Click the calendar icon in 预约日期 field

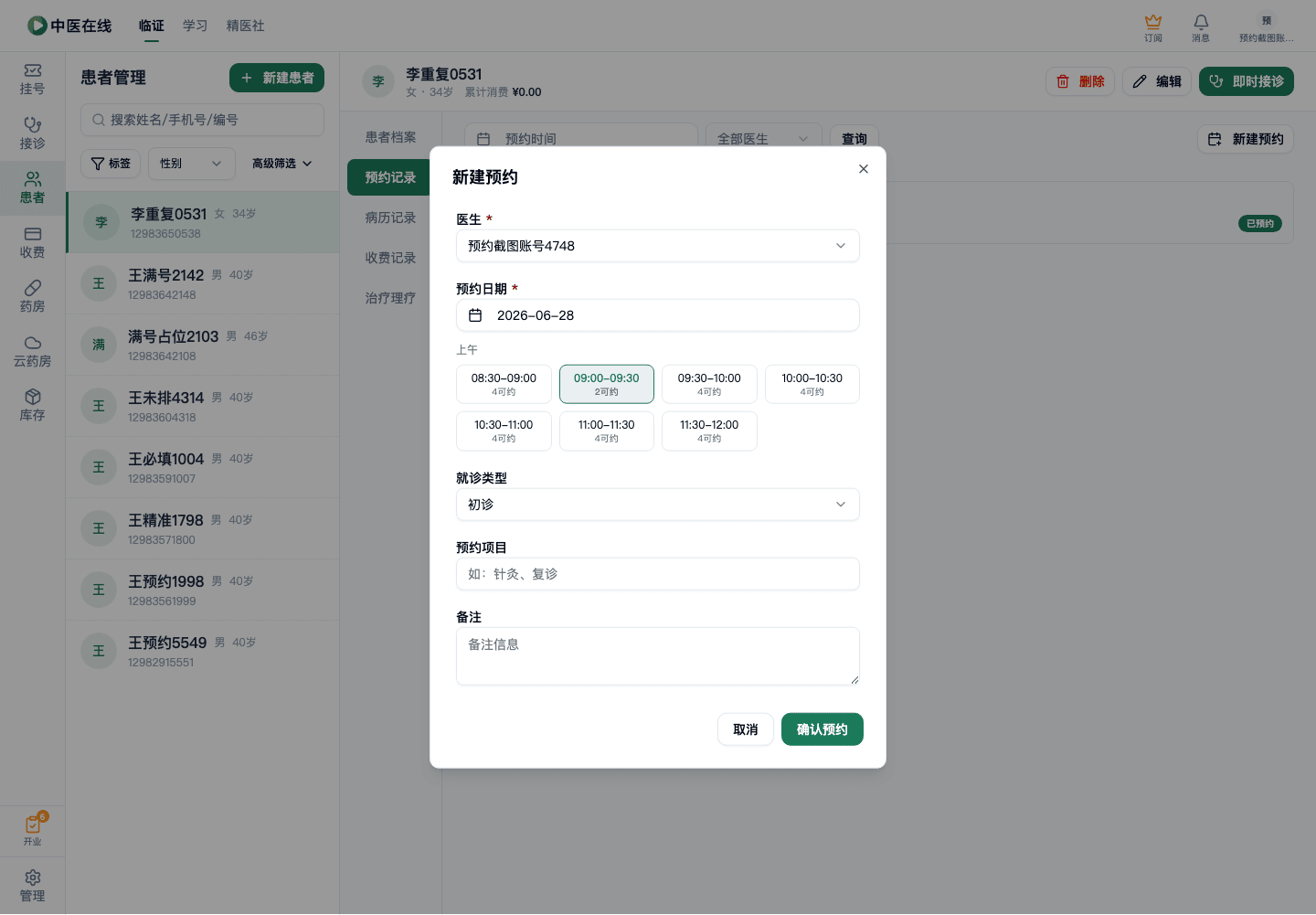pyautogui.click(x=475, y=315)
